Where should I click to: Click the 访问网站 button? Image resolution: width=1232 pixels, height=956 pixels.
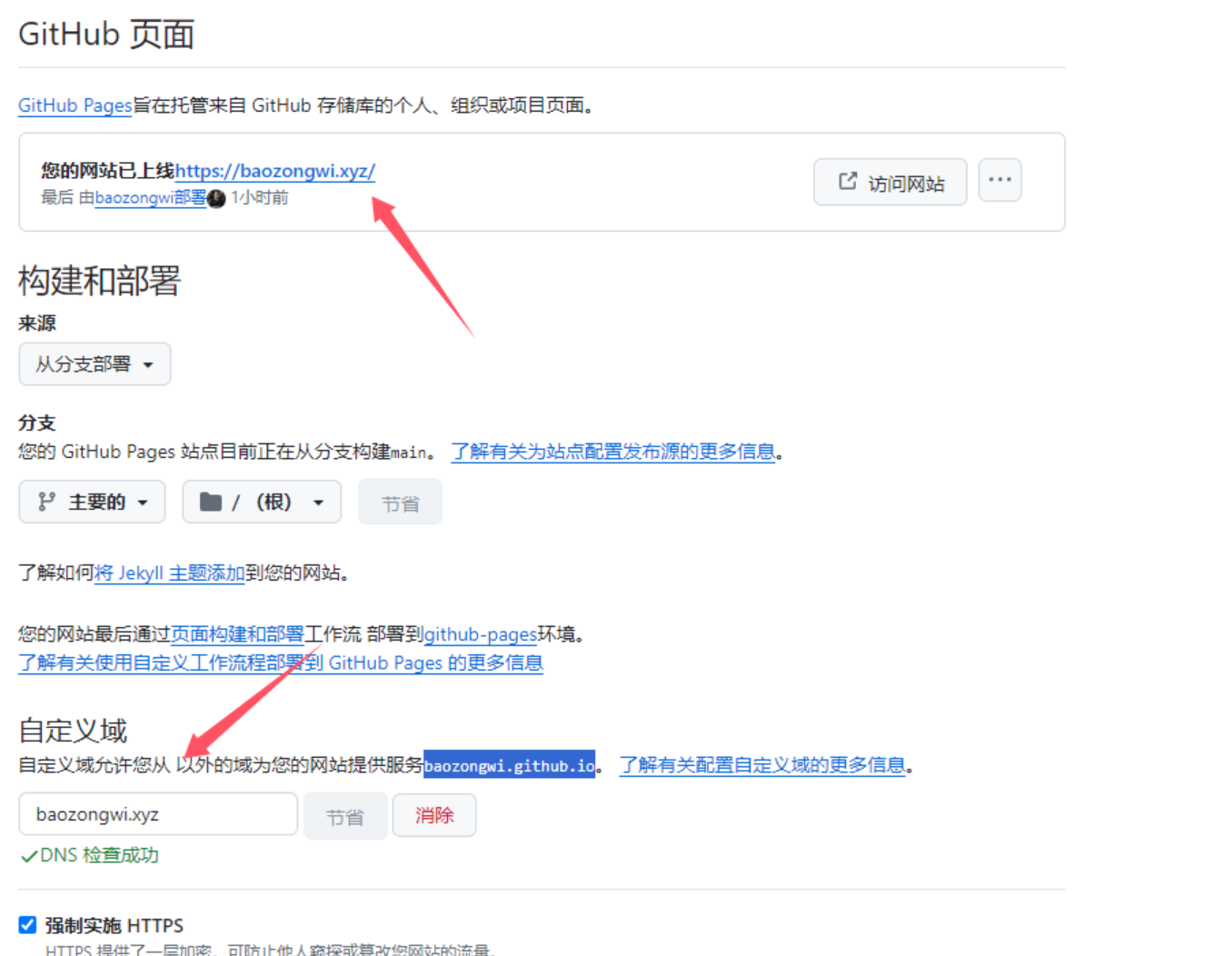point(890,183)
